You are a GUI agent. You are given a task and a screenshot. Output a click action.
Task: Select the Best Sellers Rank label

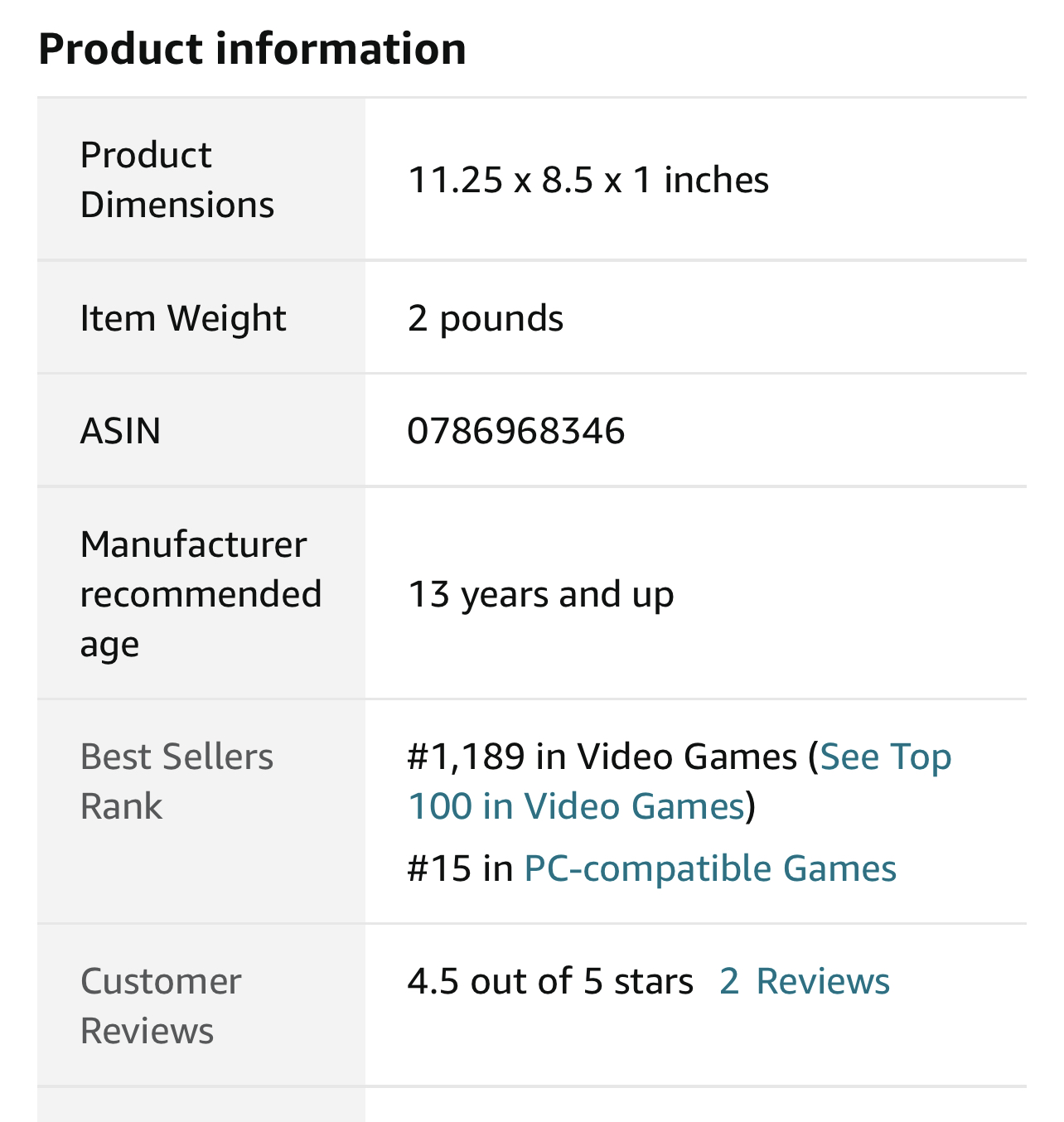click(x=177, y=781)
